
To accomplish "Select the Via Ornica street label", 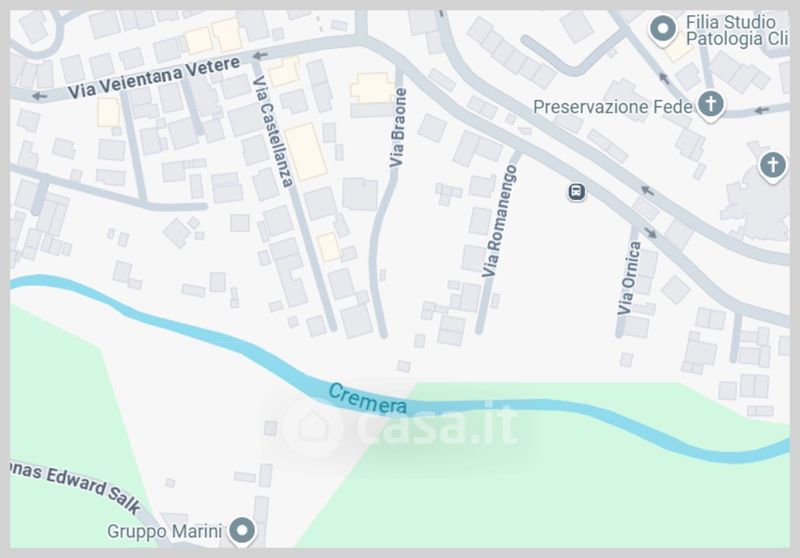I will tap(629, 278).
